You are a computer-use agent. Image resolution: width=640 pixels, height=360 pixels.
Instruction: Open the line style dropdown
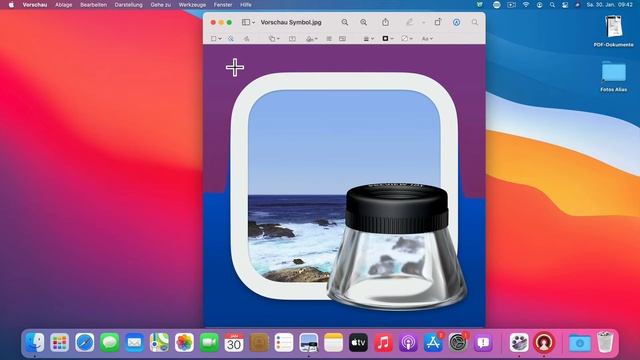pyautogui.click(x=368, y=38)
